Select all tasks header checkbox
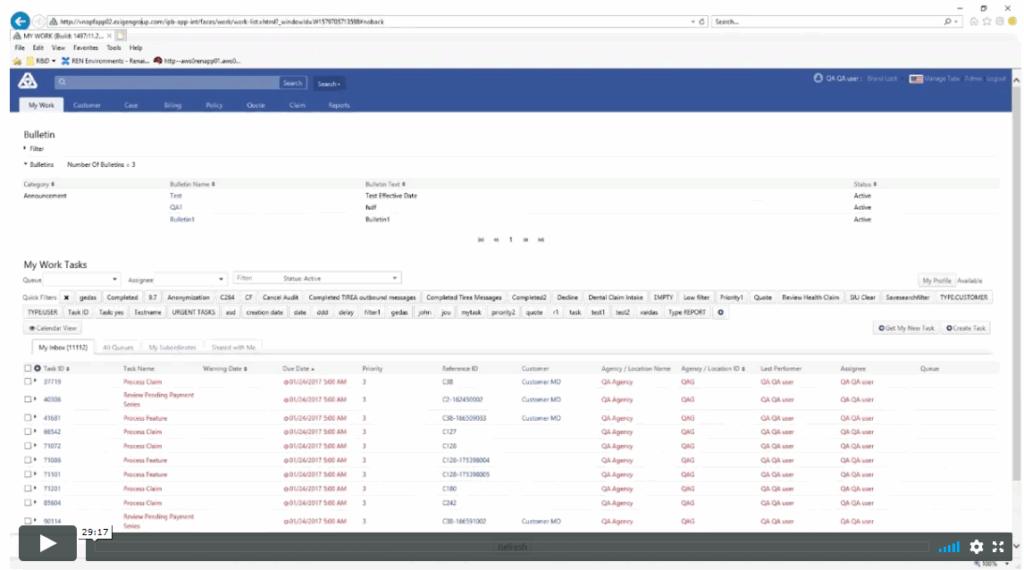This screenshot has height=570, width=1024. click(28, 368)
